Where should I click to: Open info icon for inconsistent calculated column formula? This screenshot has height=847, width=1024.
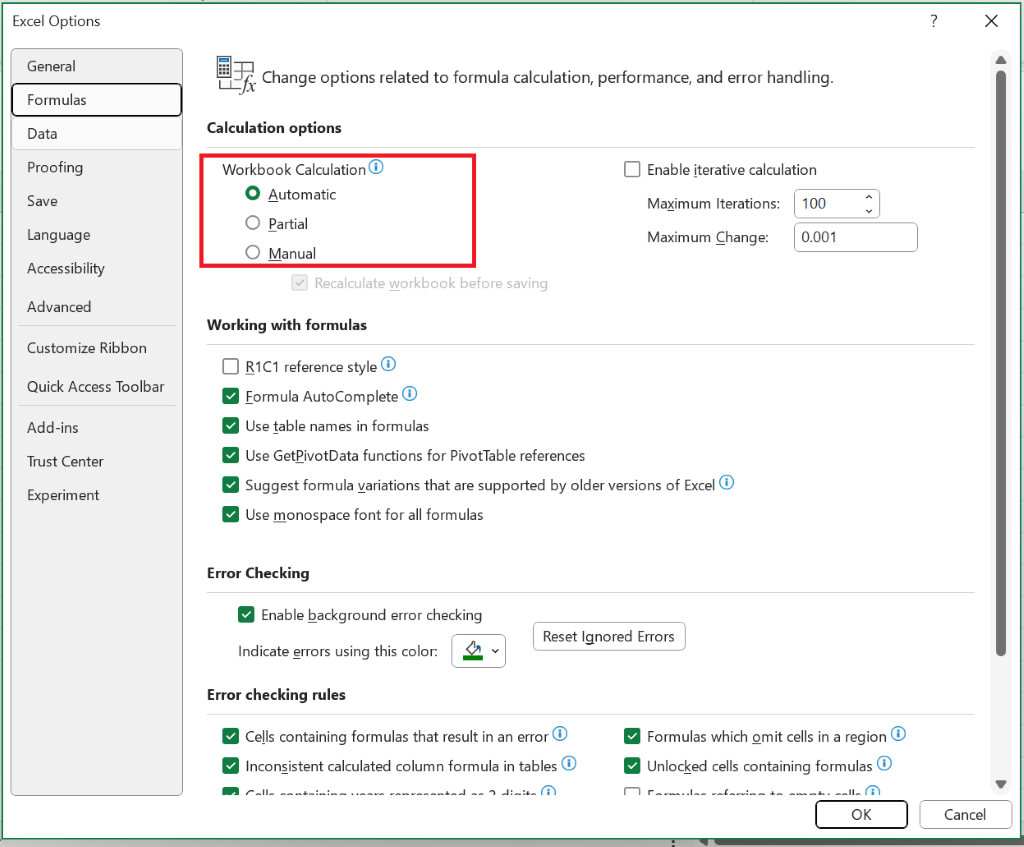569,763
